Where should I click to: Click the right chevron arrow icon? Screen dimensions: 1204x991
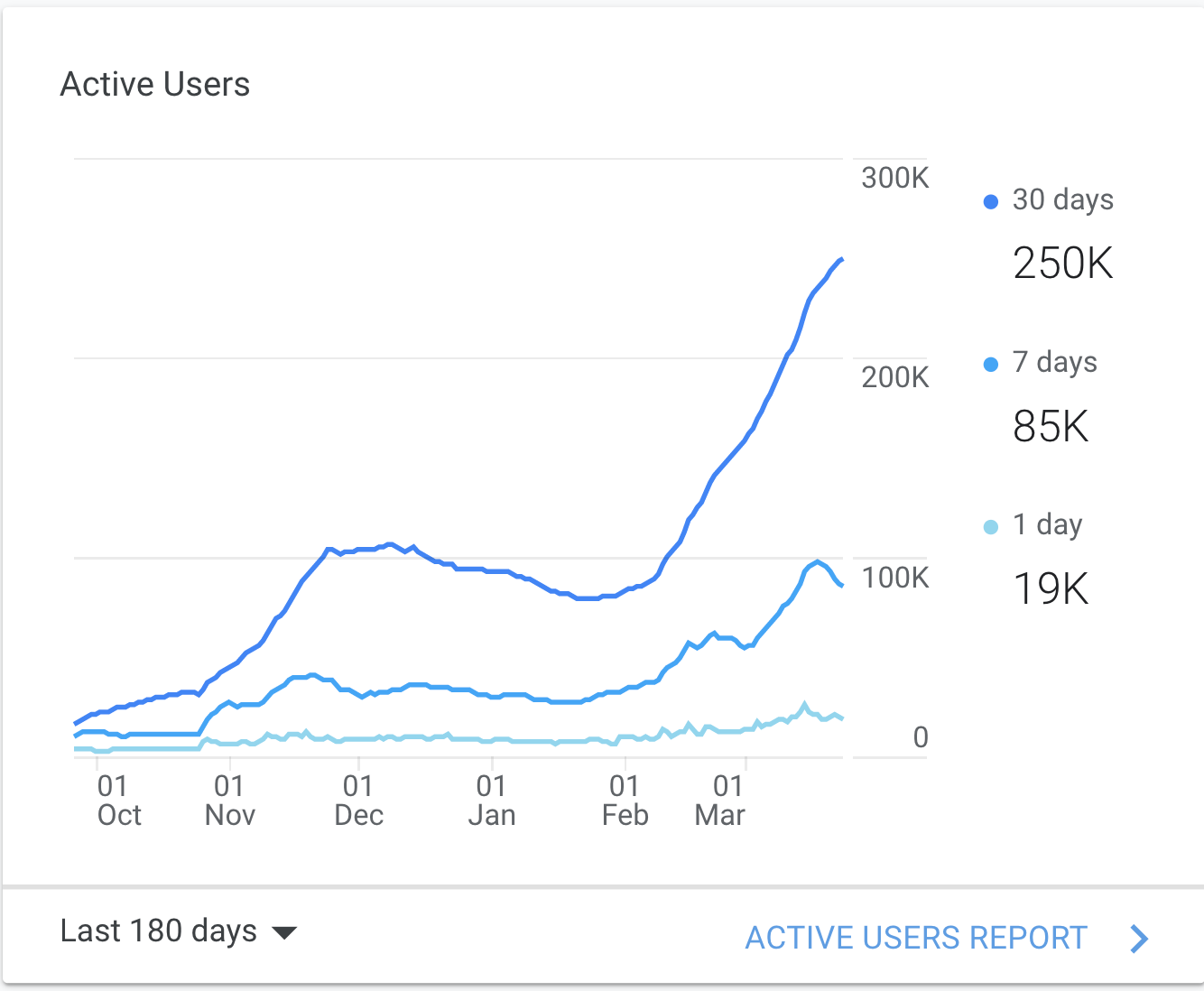click(x=1139, y=939)
